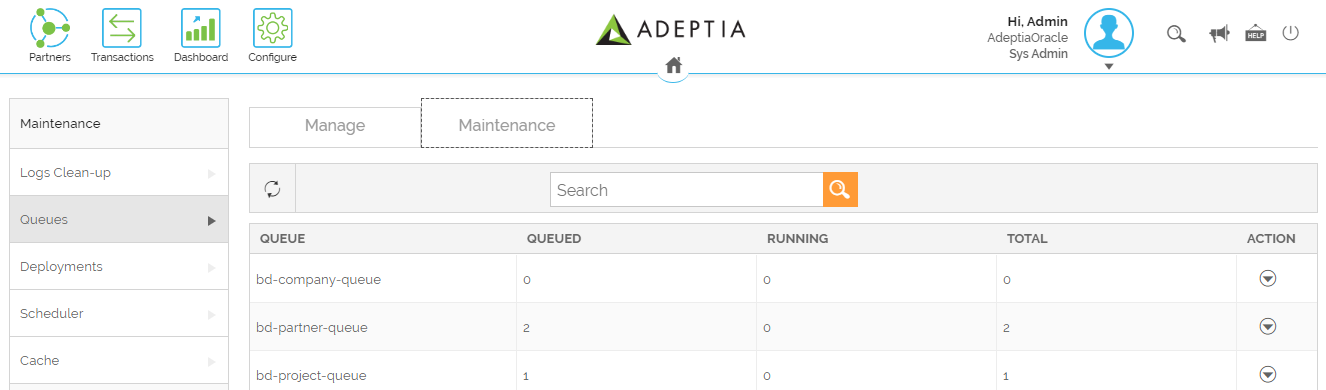Select Scheduler in the sidebar
Screen dimensions: 1326x390
[119, 313]
